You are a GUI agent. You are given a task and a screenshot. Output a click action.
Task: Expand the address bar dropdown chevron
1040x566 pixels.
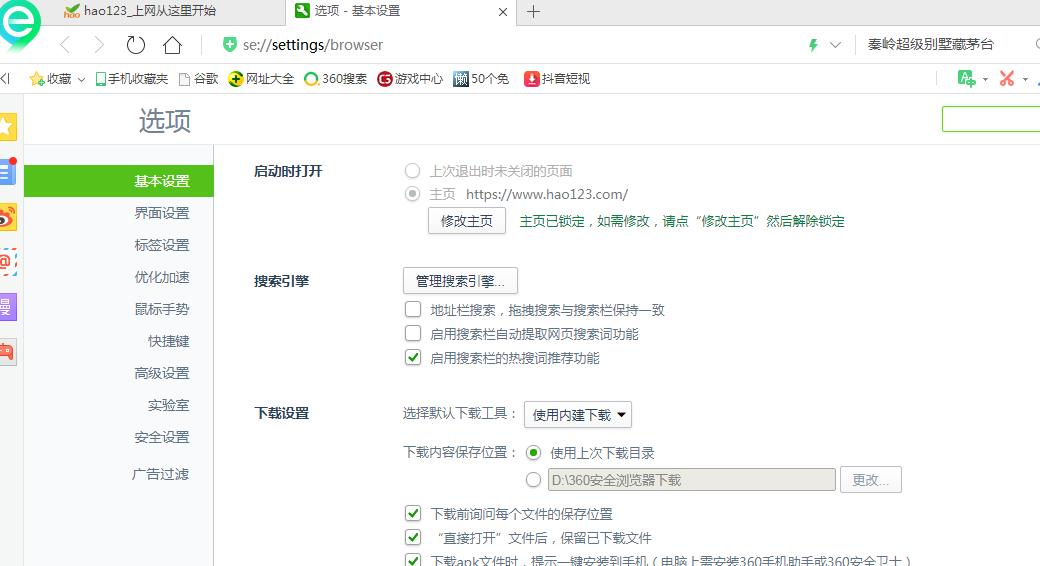tap(836, 45)
